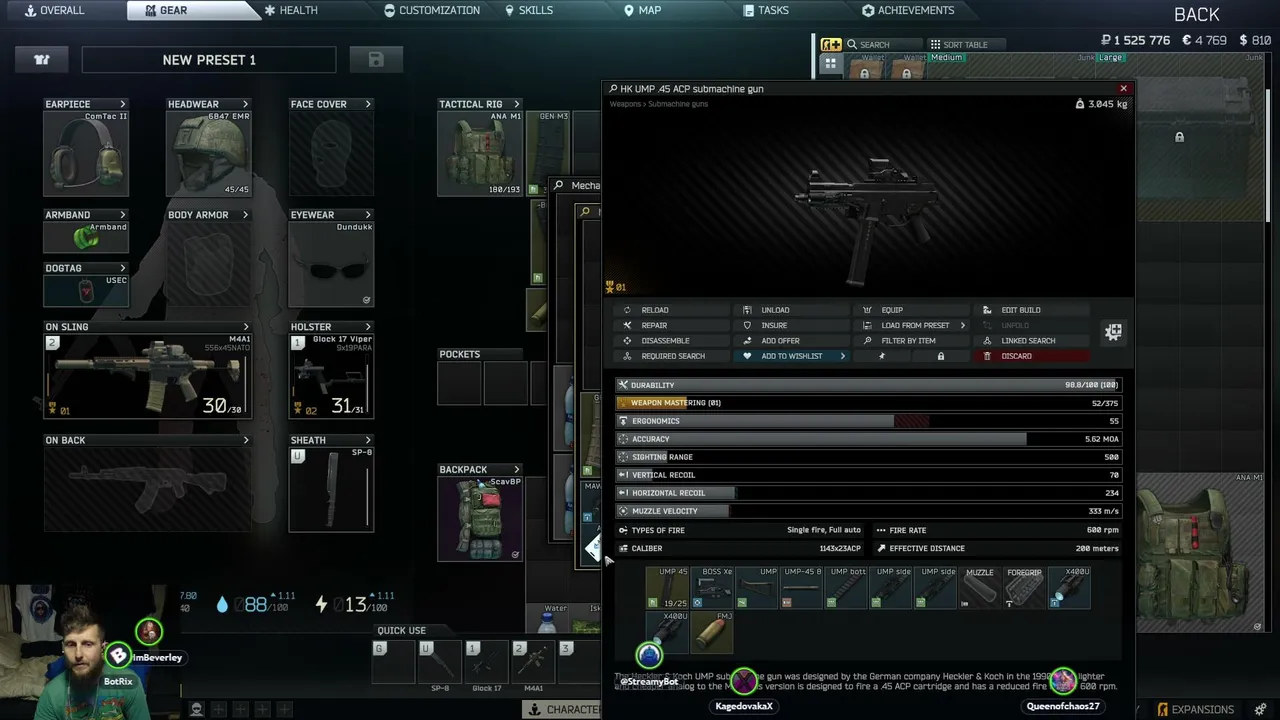Select the ComTac II headset item
Screen dimensions: 1280x720
point(86,153)
